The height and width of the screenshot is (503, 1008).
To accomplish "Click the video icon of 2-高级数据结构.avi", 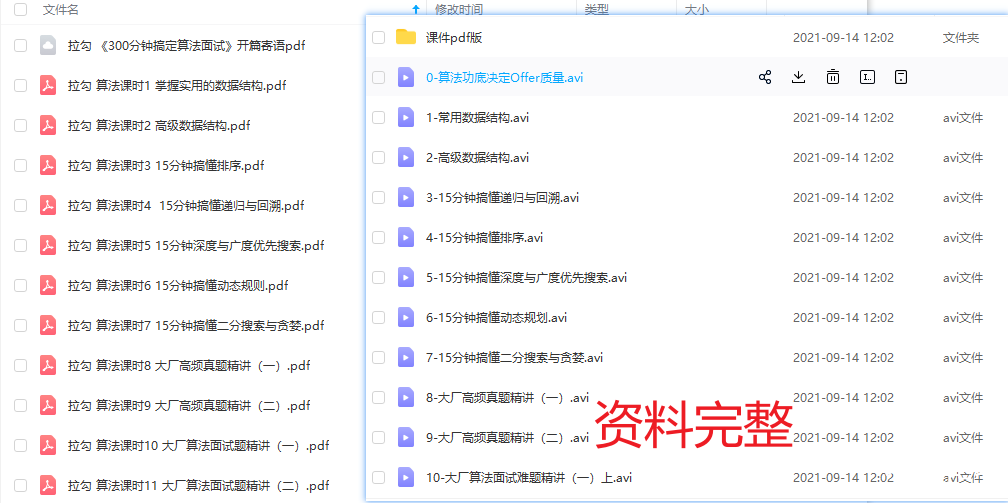I will (x=406, y=158).
